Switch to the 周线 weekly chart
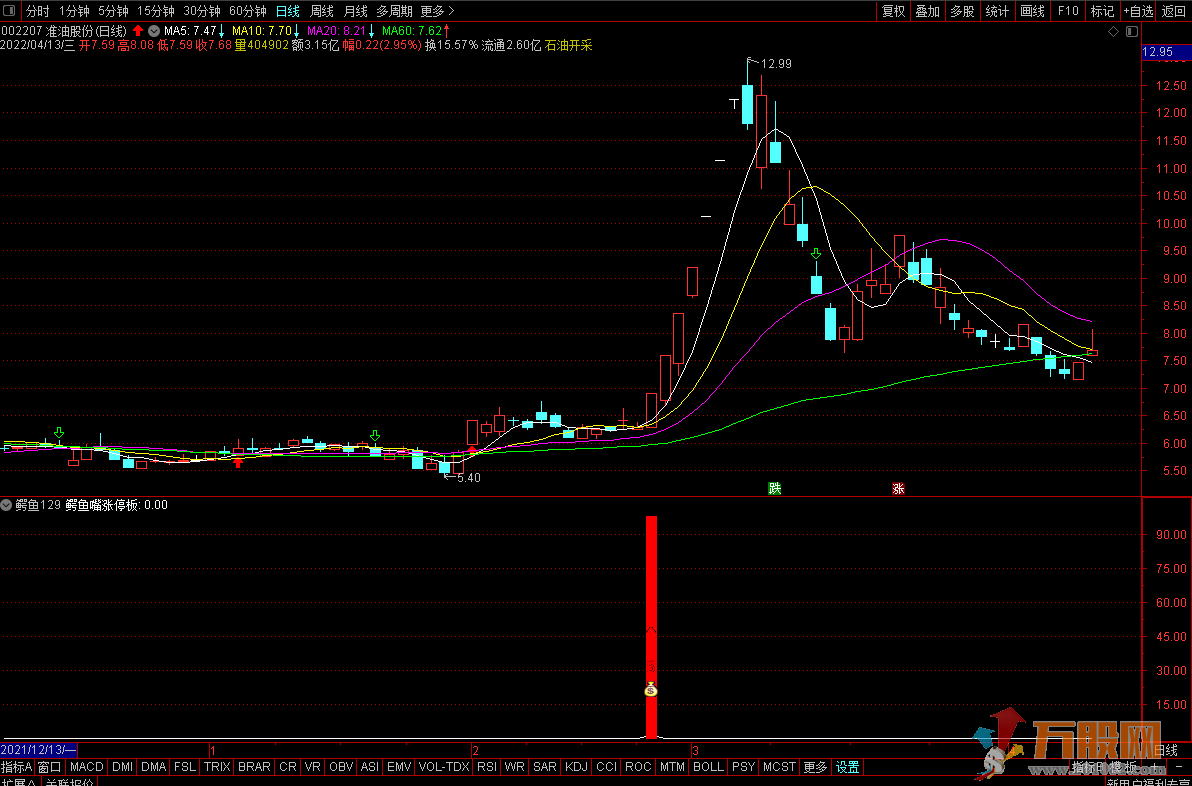Image resolution: width=1192 pixels, height=786 pixels. tap(322, 11)
